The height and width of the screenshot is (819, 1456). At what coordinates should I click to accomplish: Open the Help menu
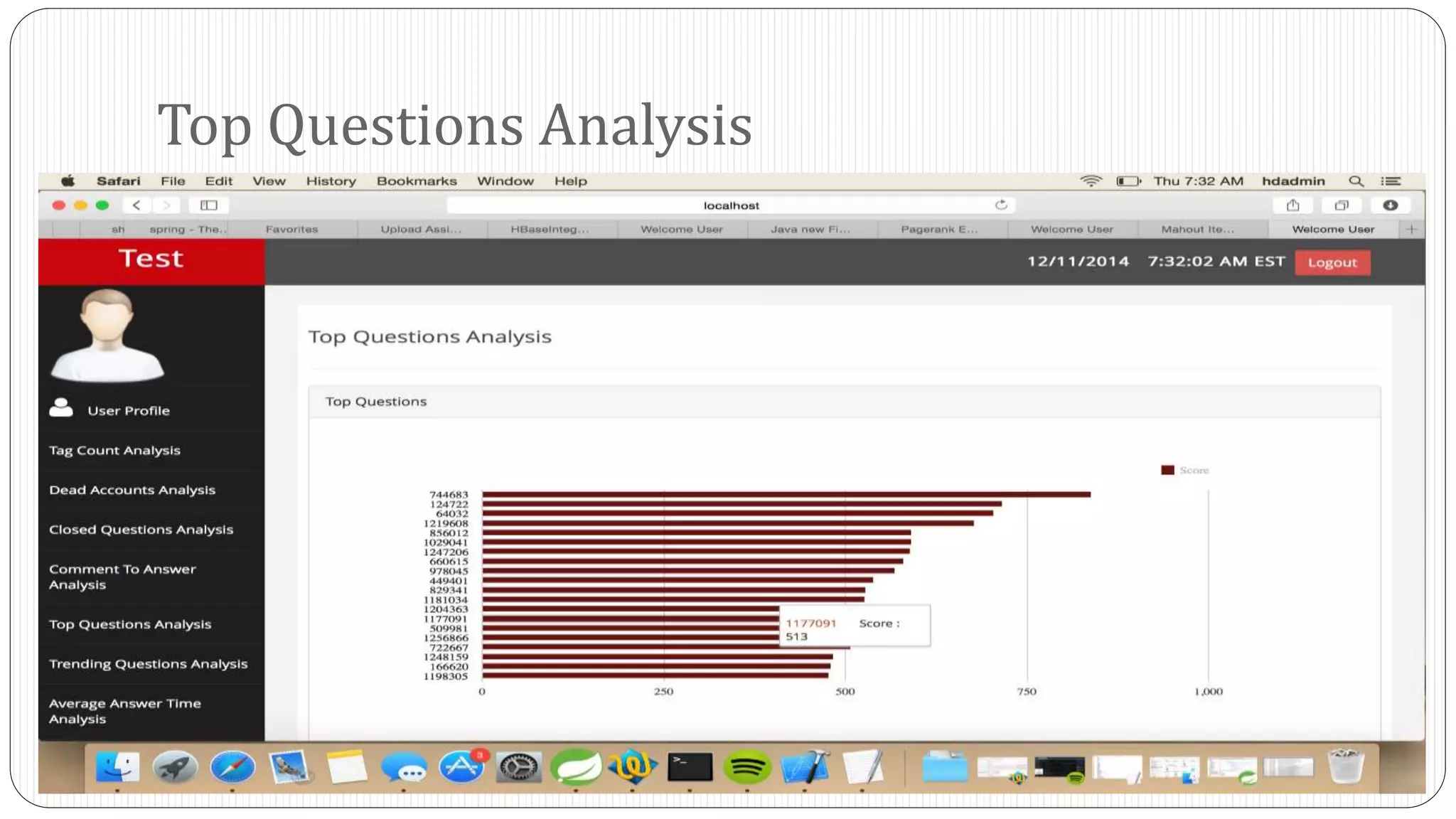(x=570, y=181)
